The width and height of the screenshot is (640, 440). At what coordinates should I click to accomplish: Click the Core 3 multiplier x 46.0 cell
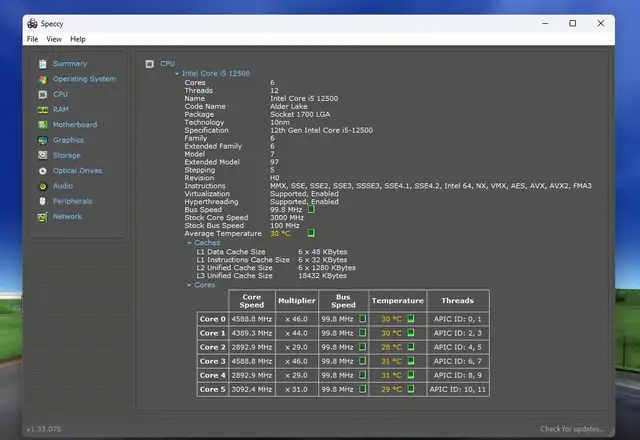coord(297,361)
